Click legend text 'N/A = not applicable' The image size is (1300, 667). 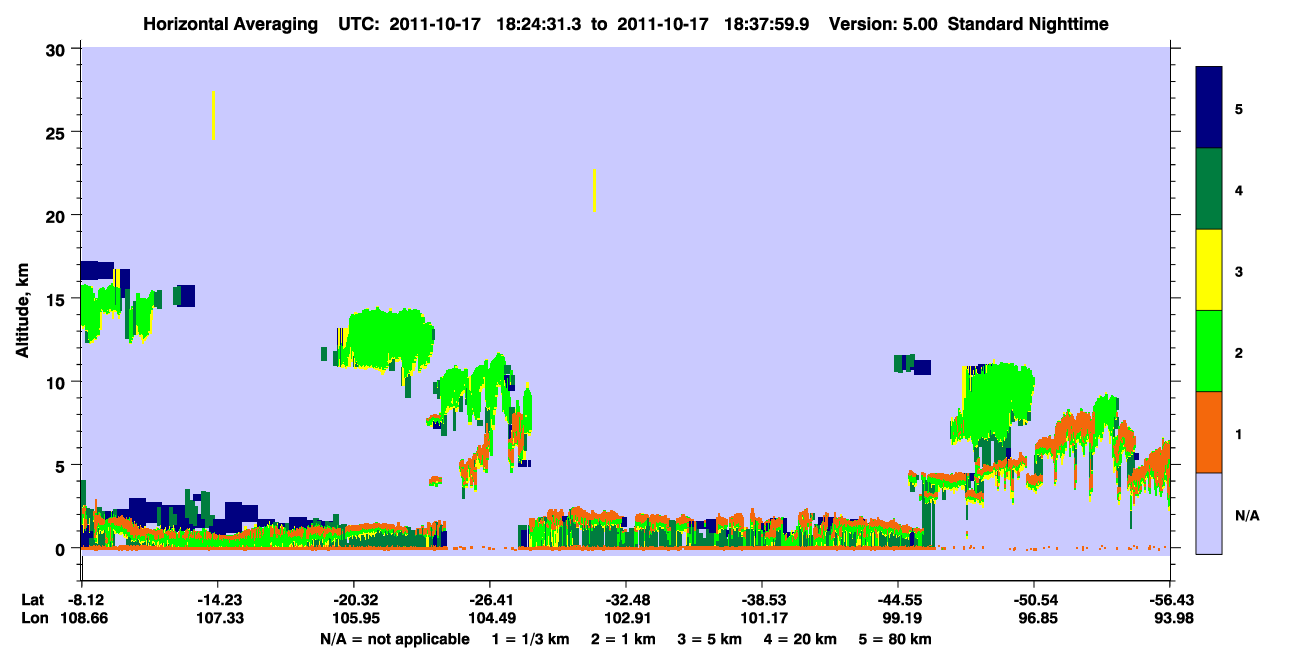click(x=394, y=639)
